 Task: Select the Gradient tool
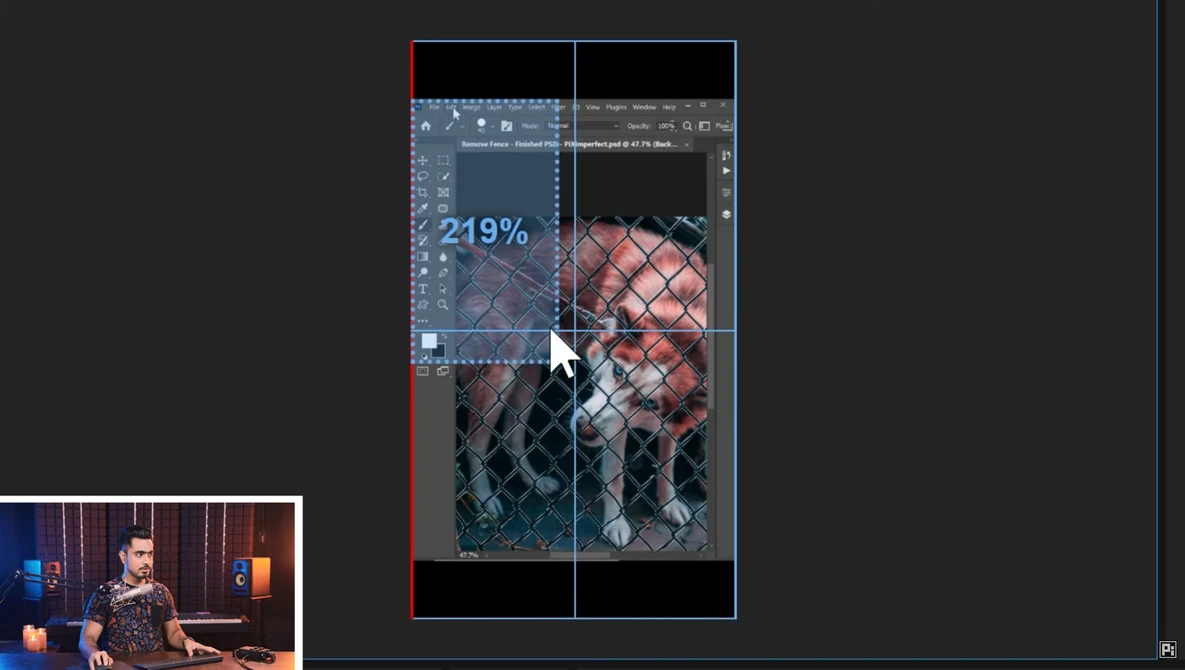click(x=423, y=257)
